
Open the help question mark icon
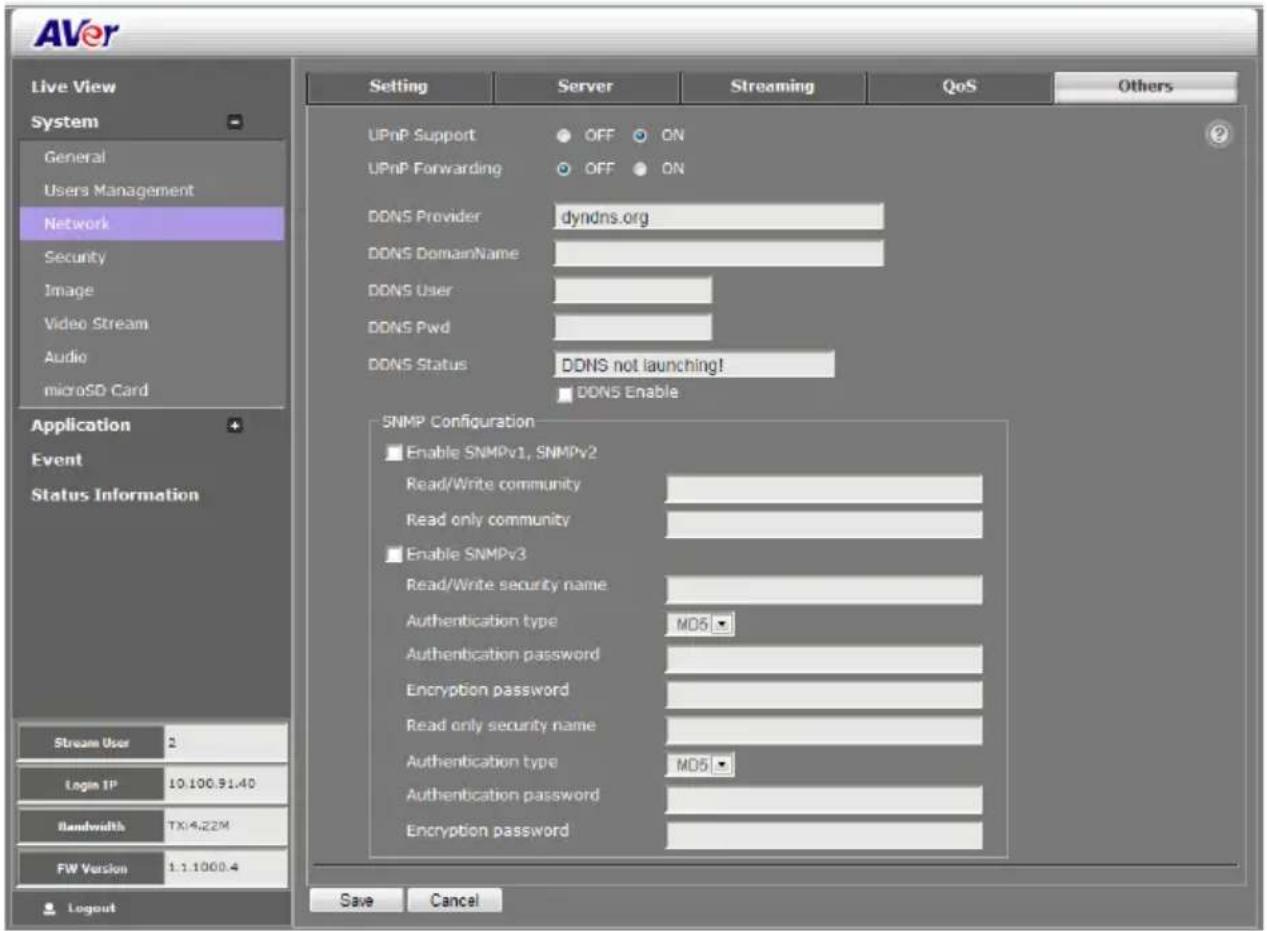pos(1219,135)
